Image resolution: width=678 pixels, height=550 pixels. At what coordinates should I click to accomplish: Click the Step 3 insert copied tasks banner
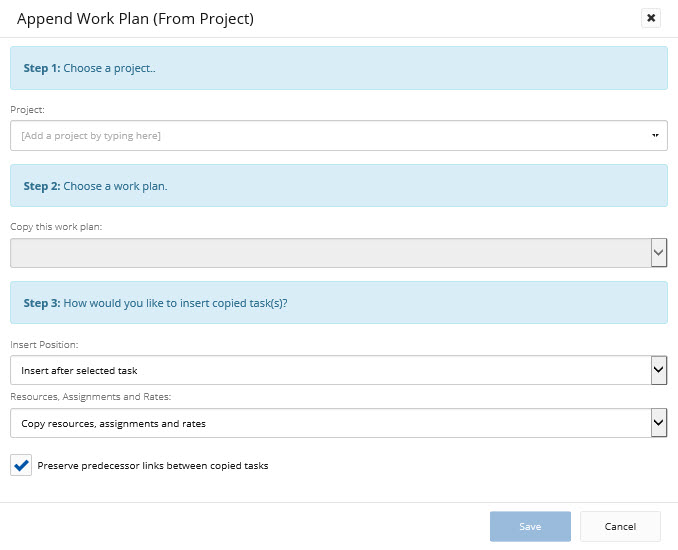pyautogui.click(x=338, y=302)
